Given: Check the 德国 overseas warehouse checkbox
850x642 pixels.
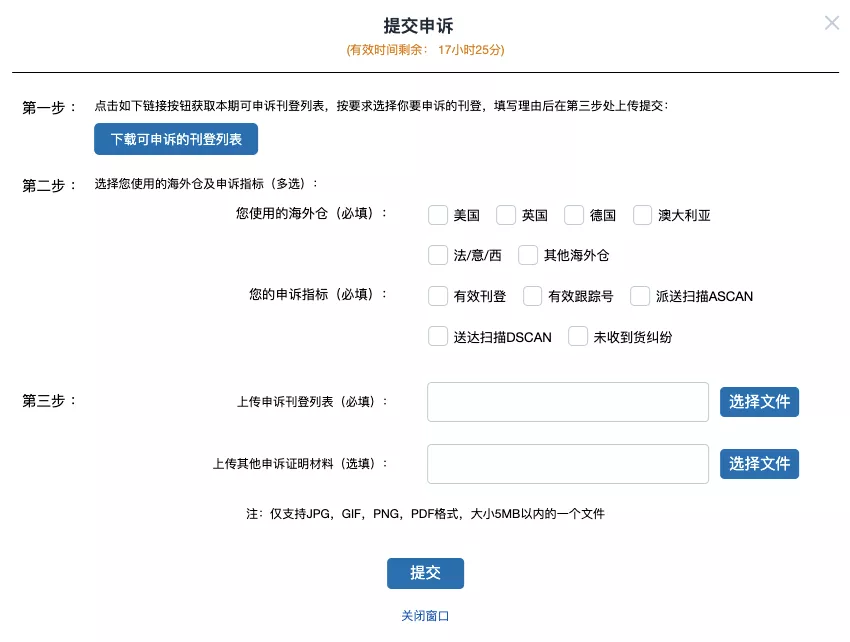Looking at the screenshot, I should click(x=574, y=215).
